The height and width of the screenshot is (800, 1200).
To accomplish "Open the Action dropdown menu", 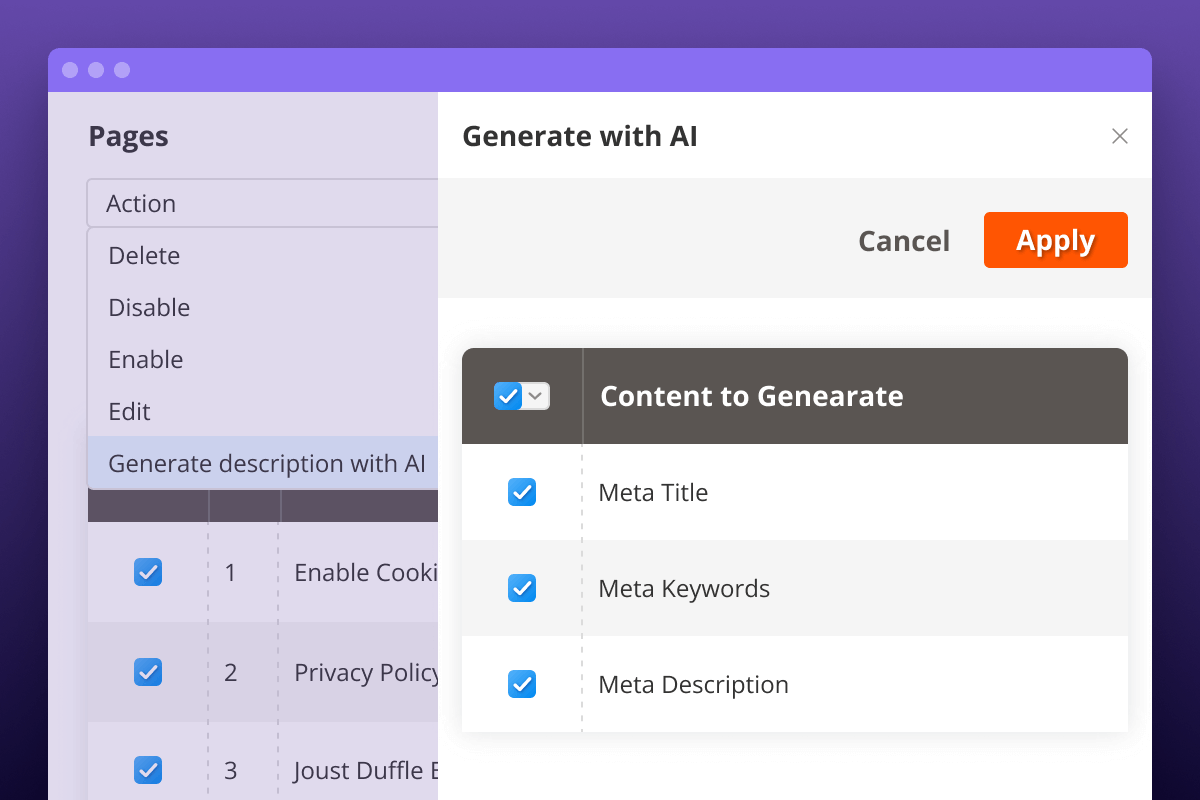I will (260, 203).
